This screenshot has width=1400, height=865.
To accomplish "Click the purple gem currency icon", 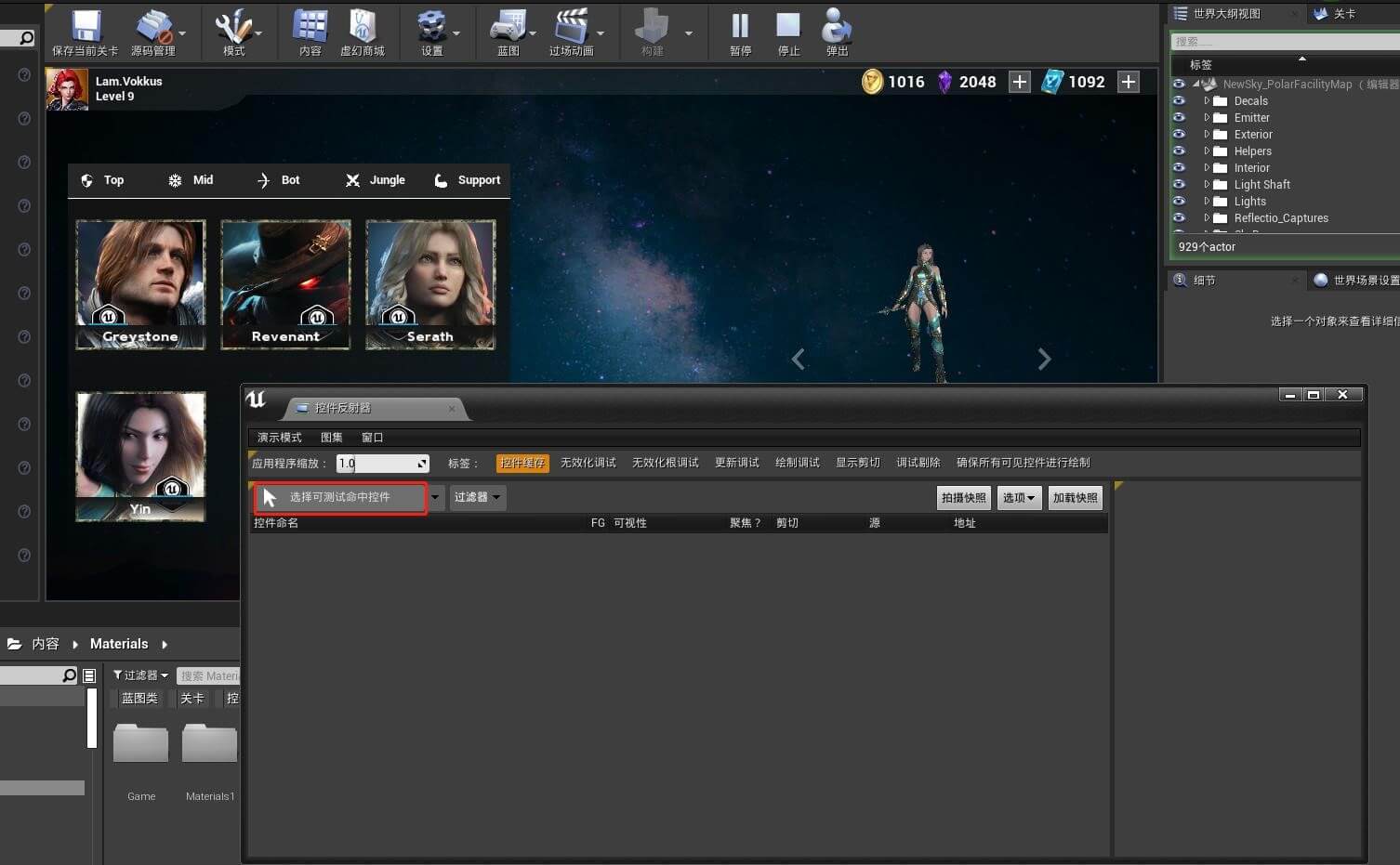I will [944, 82].
